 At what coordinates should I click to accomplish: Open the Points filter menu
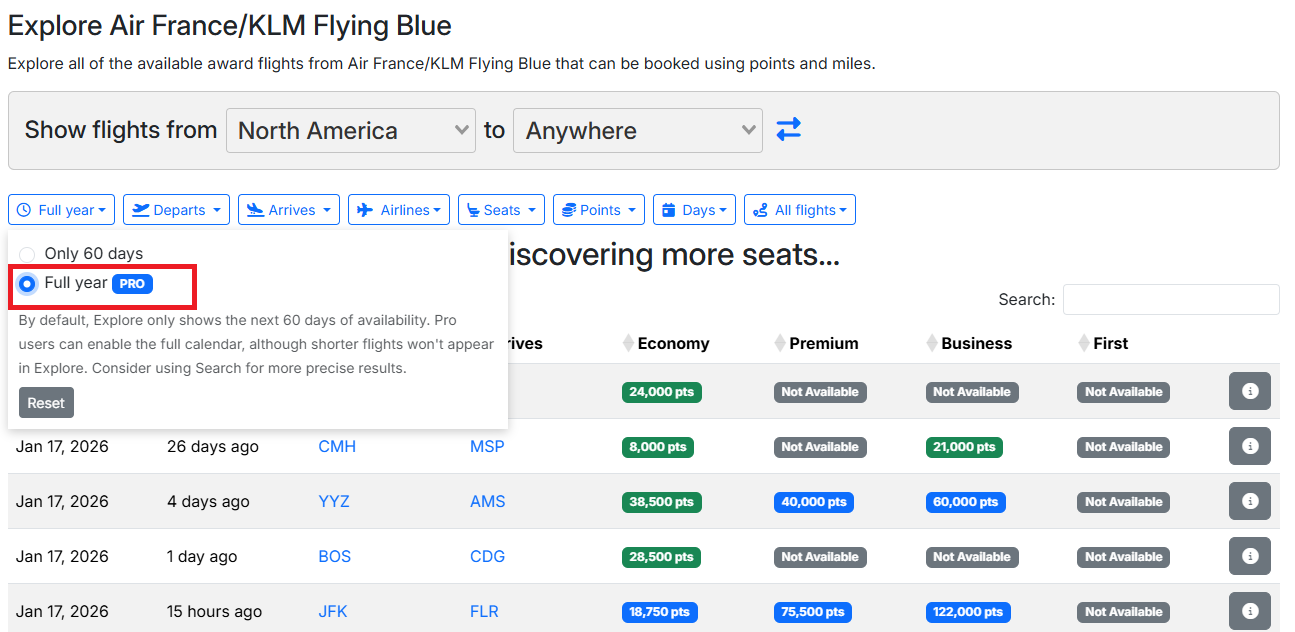point(598,210)
